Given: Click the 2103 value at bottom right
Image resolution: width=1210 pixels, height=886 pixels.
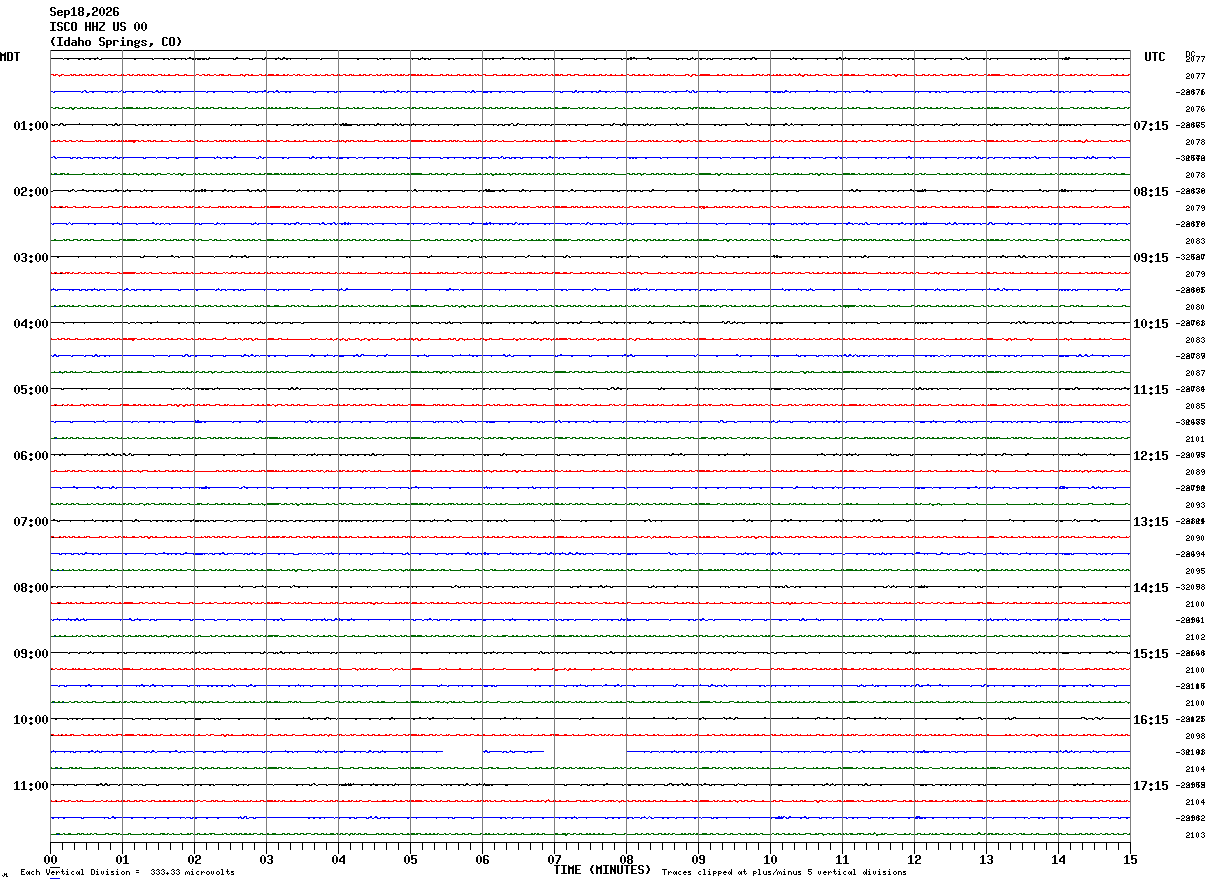Looking at the screenshot, I should tap(1194, 835).
